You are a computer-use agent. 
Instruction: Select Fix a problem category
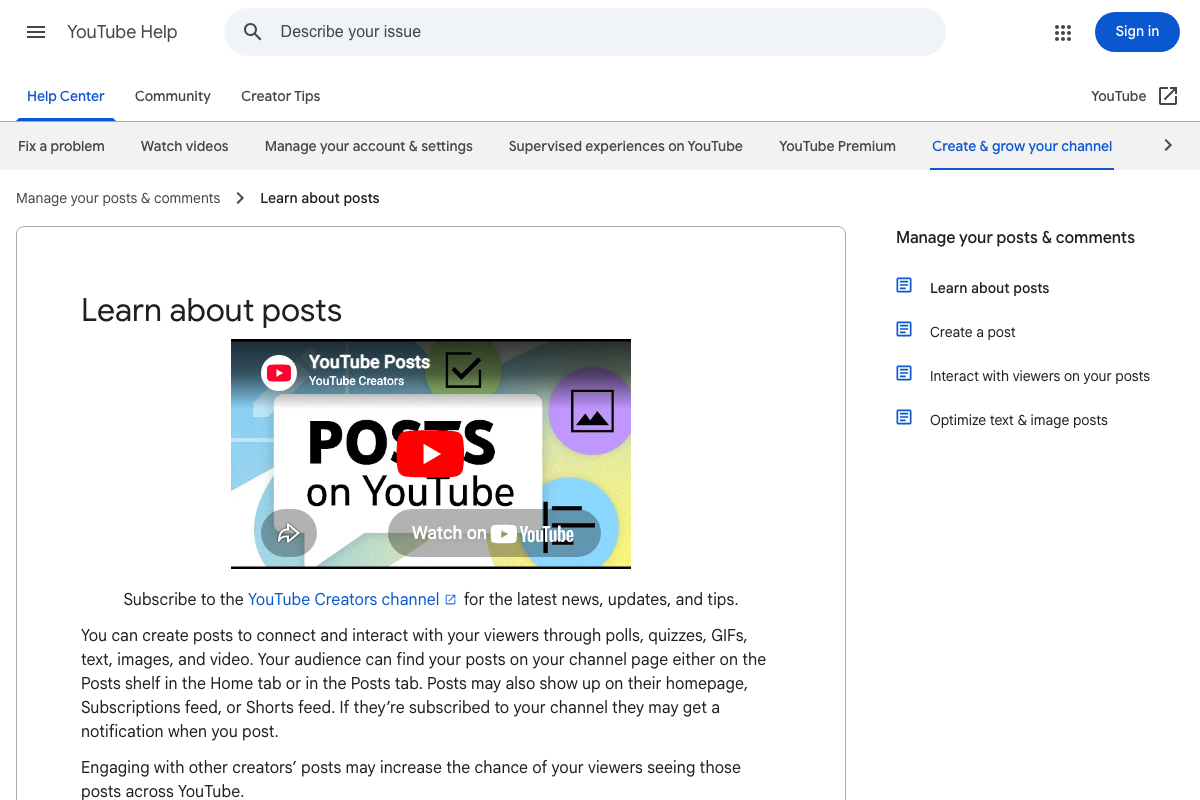click(61, 146)
